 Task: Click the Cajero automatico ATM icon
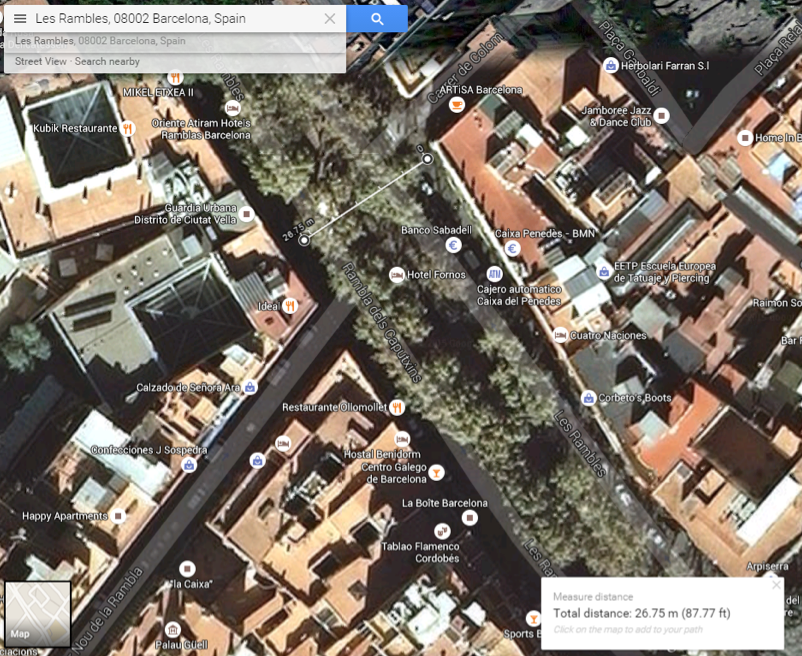(494, 274)
